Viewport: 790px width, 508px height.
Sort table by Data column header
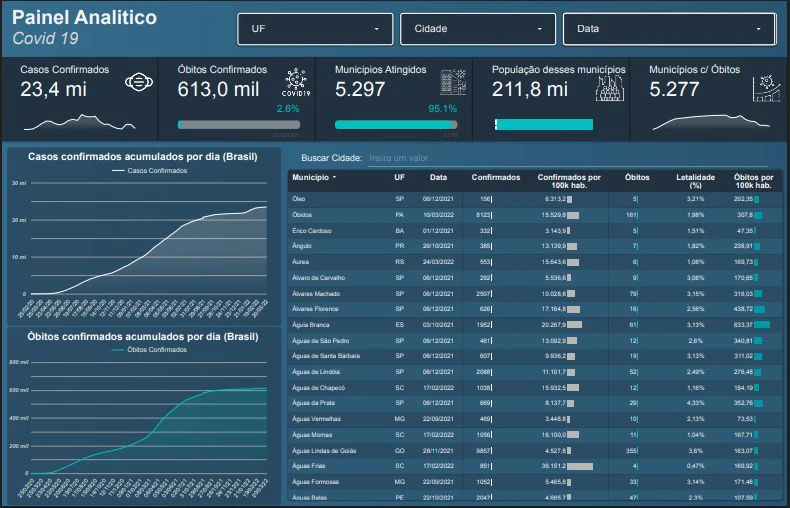click(x=438, y=177)
